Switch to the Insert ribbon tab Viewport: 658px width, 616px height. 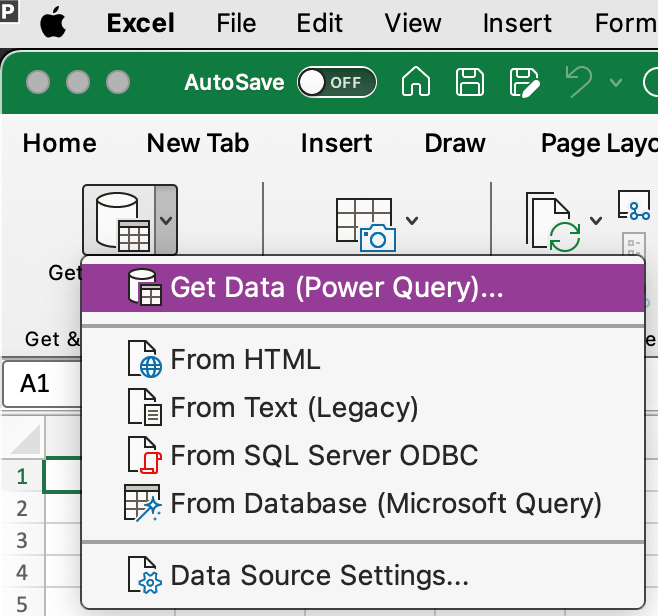pos(337,144)
